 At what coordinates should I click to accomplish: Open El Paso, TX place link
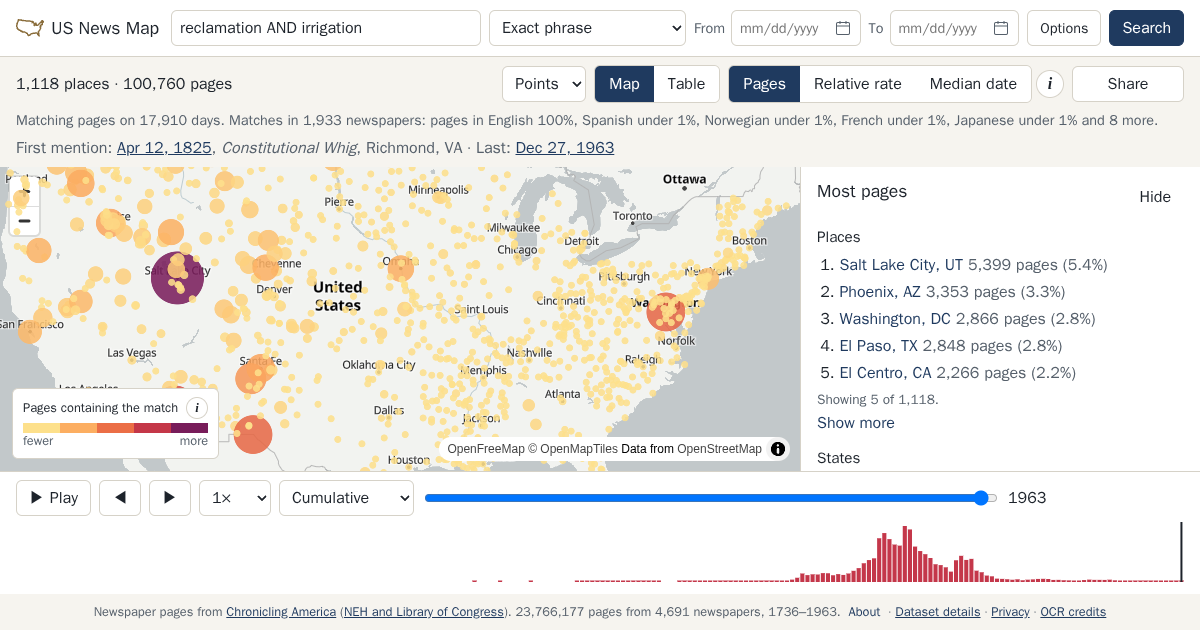point(878,346)
